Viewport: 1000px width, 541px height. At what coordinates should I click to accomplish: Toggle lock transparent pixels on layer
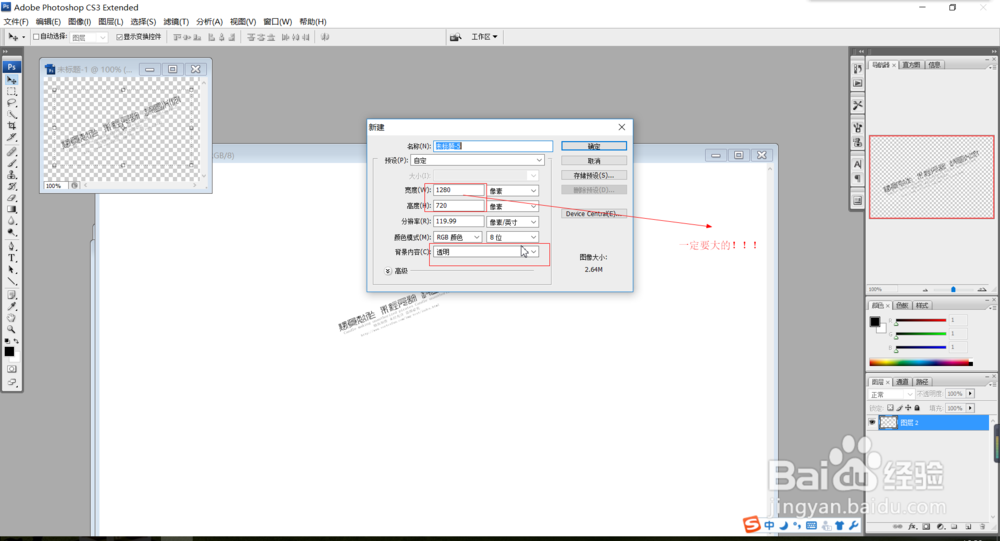tap(890, 408)
